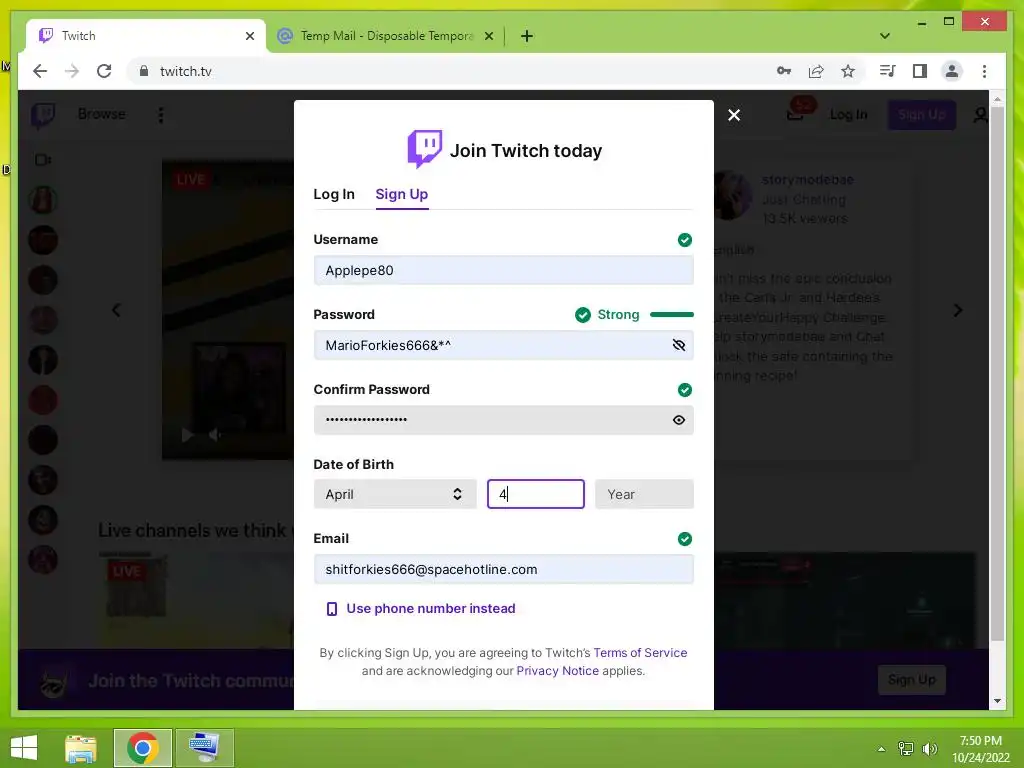The image size is (1024, 768).
Task: Click the Twitch home logo in header
Action: [x=43, y=116]
